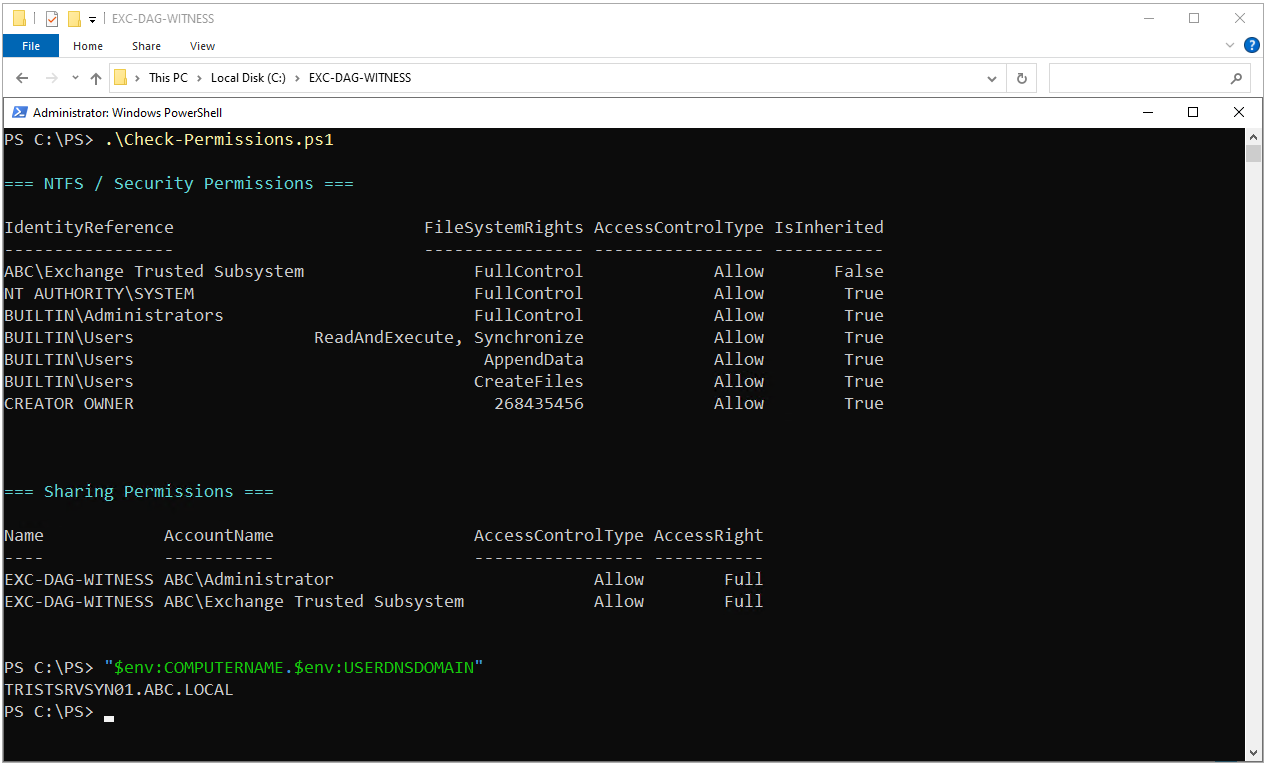Click the $env:COMPUTERNAME.$env:USERDNSDOMAIN command
This screenshot has width=1265, height=764.
(x=294, y=667)
